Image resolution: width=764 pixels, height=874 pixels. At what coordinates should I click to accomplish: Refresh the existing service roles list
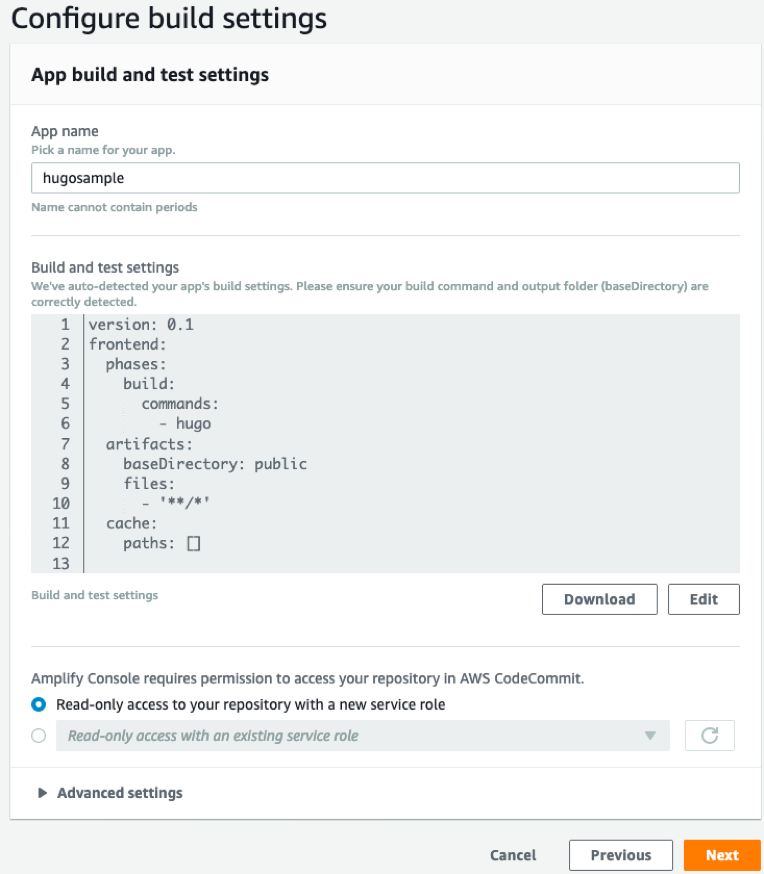tap(709, 736)
